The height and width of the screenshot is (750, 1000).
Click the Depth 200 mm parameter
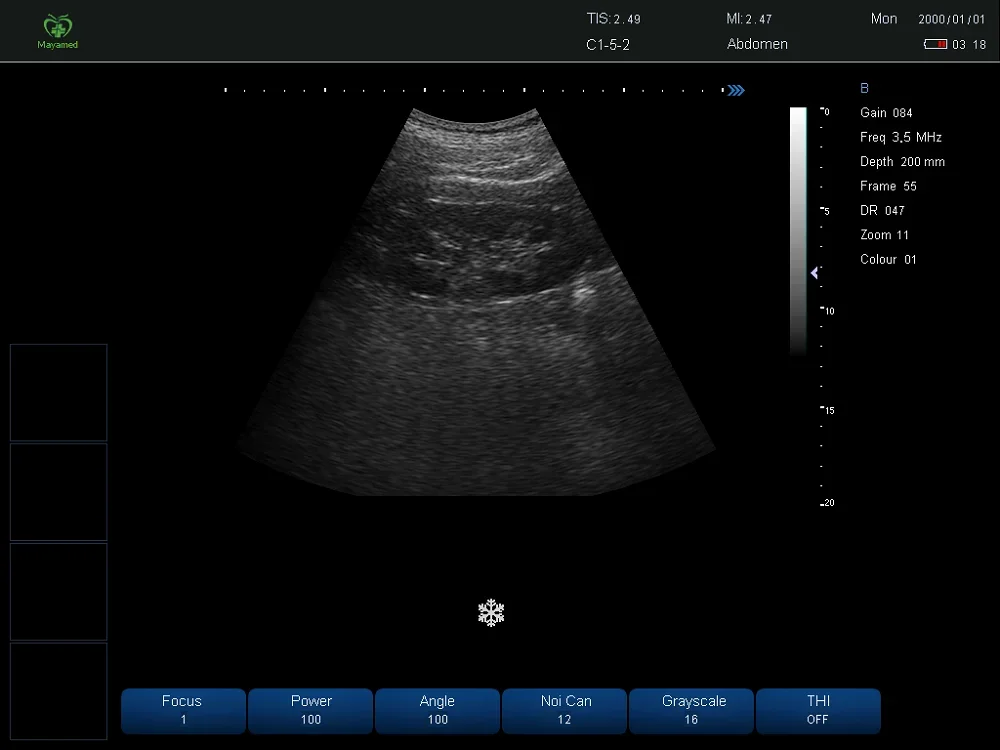click(902, 162)
